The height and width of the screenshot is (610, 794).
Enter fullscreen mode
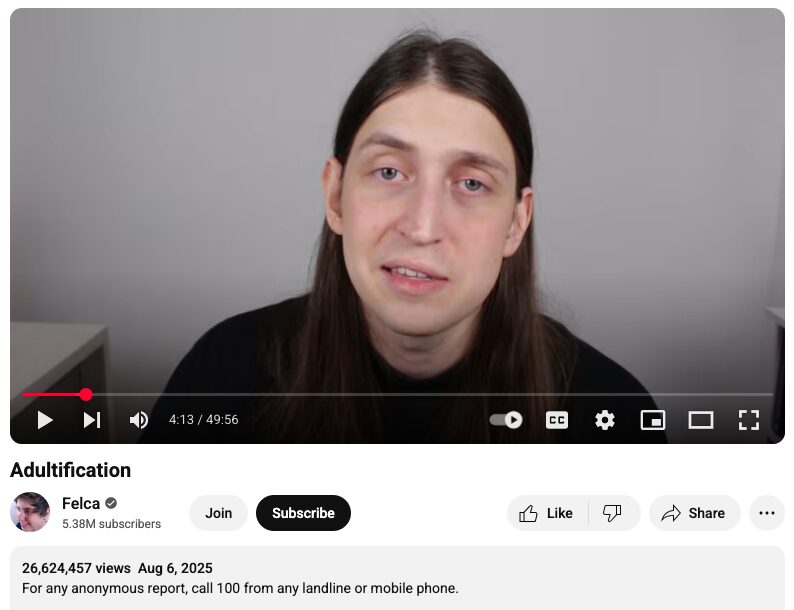[x=749, y=420]
